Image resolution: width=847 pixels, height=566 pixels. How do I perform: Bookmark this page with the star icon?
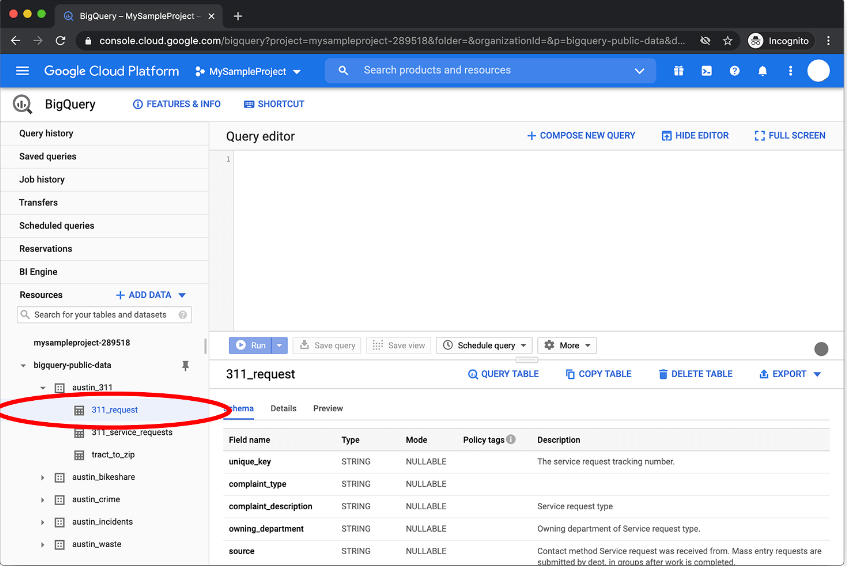pos(728,41)
